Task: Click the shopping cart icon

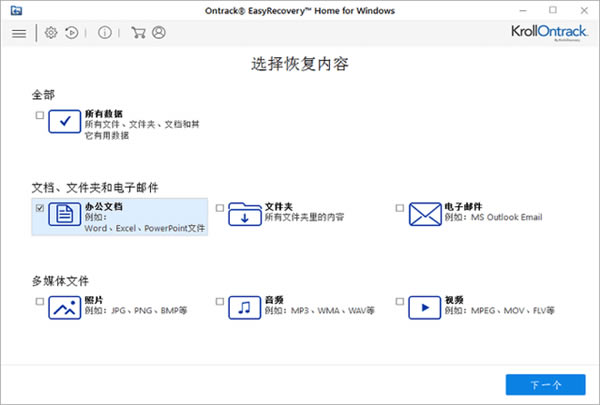Action: click(x=138, y=33)
